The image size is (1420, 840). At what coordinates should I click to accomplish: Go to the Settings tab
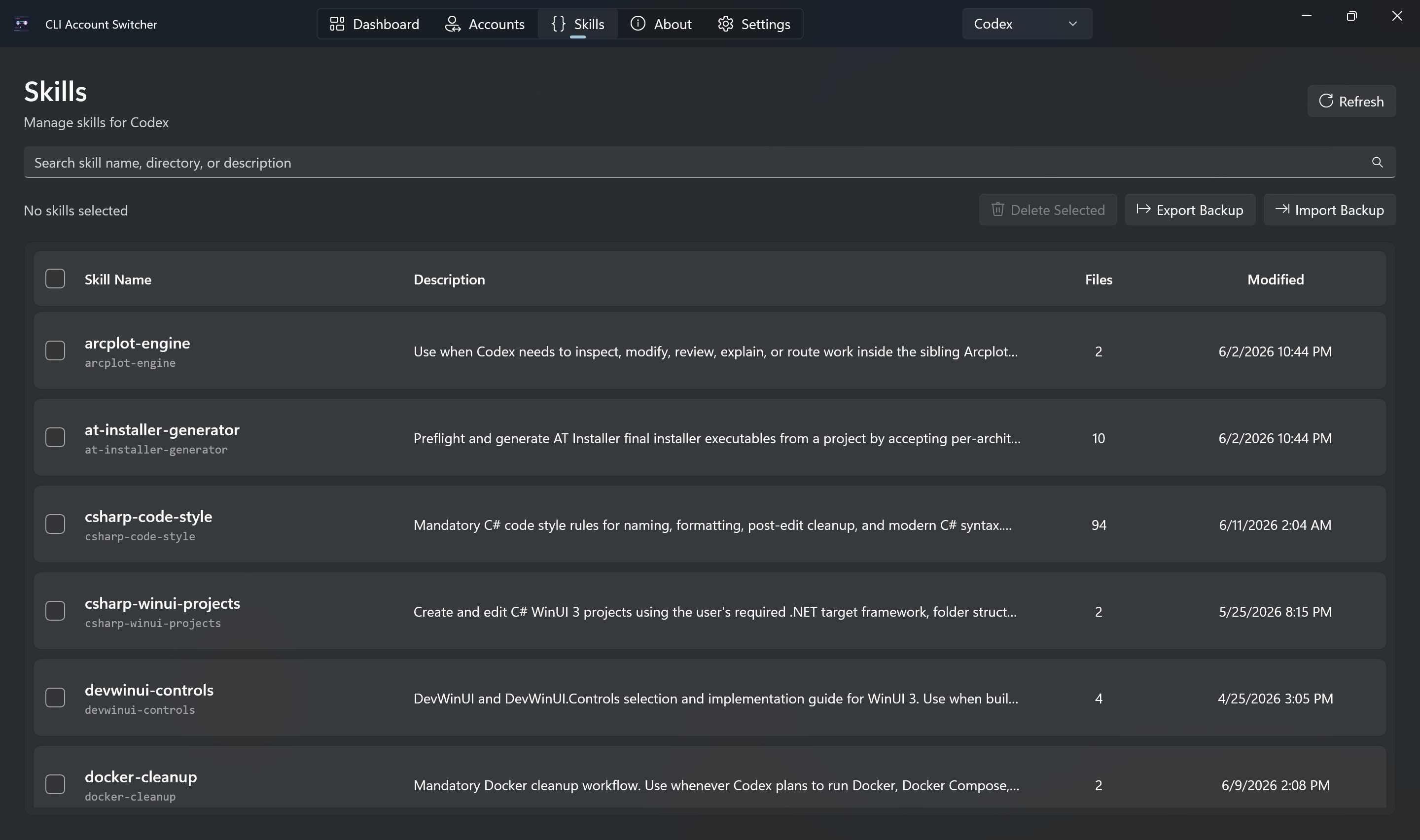pos(754,24)
